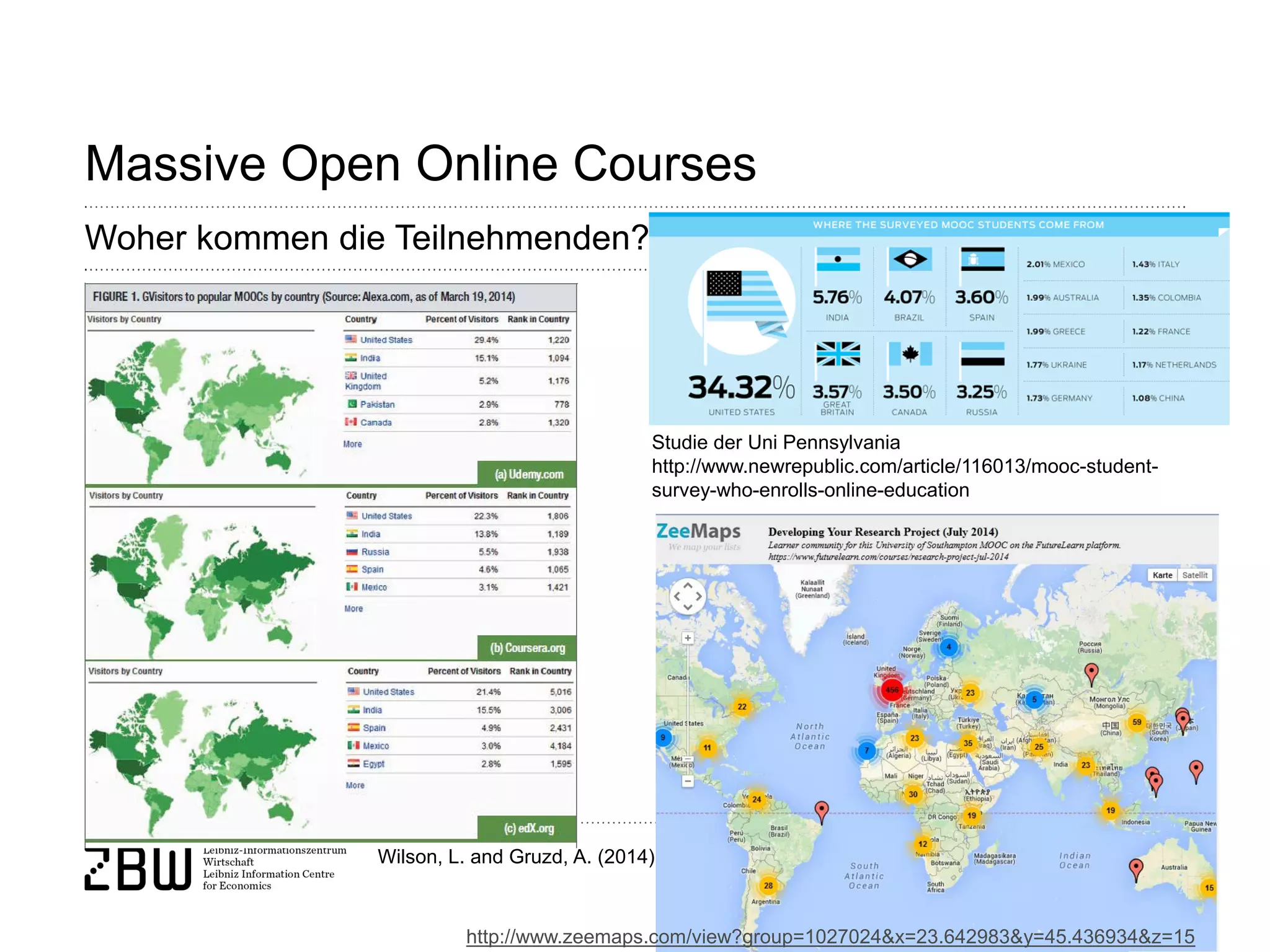Click More link under edX.org table
1270x952 pixels.
pyautogui.click(x=355, y=785)
